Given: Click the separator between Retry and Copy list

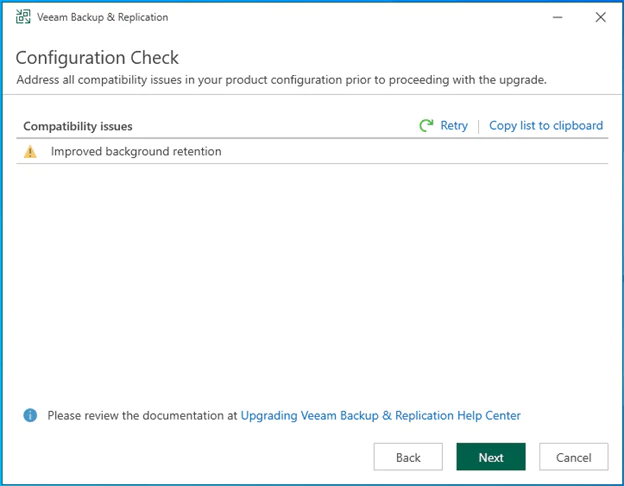Looking at the screenshot, I should 478,126.
